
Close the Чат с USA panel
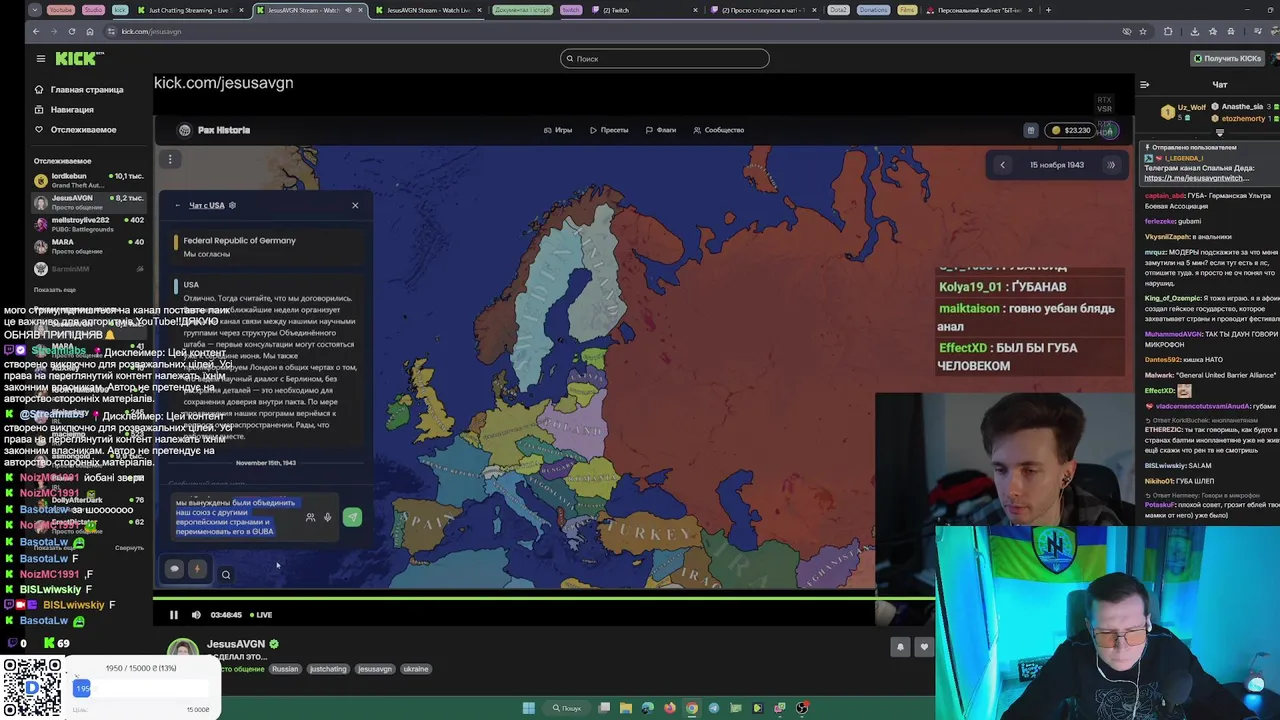coord(355,206)
